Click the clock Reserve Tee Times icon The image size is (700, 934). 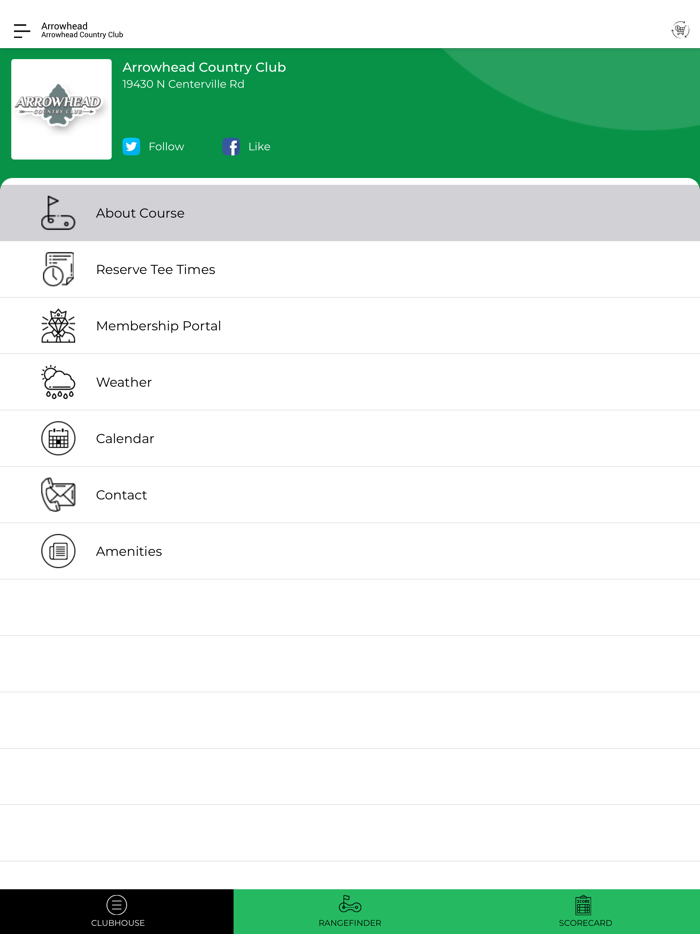point(58,269)
